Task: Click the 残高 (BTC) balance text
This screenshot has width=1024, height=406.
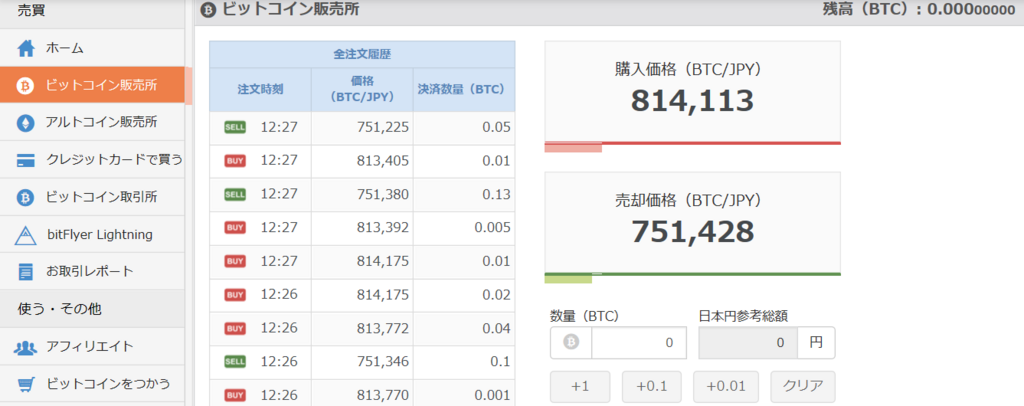Action: 920,9
